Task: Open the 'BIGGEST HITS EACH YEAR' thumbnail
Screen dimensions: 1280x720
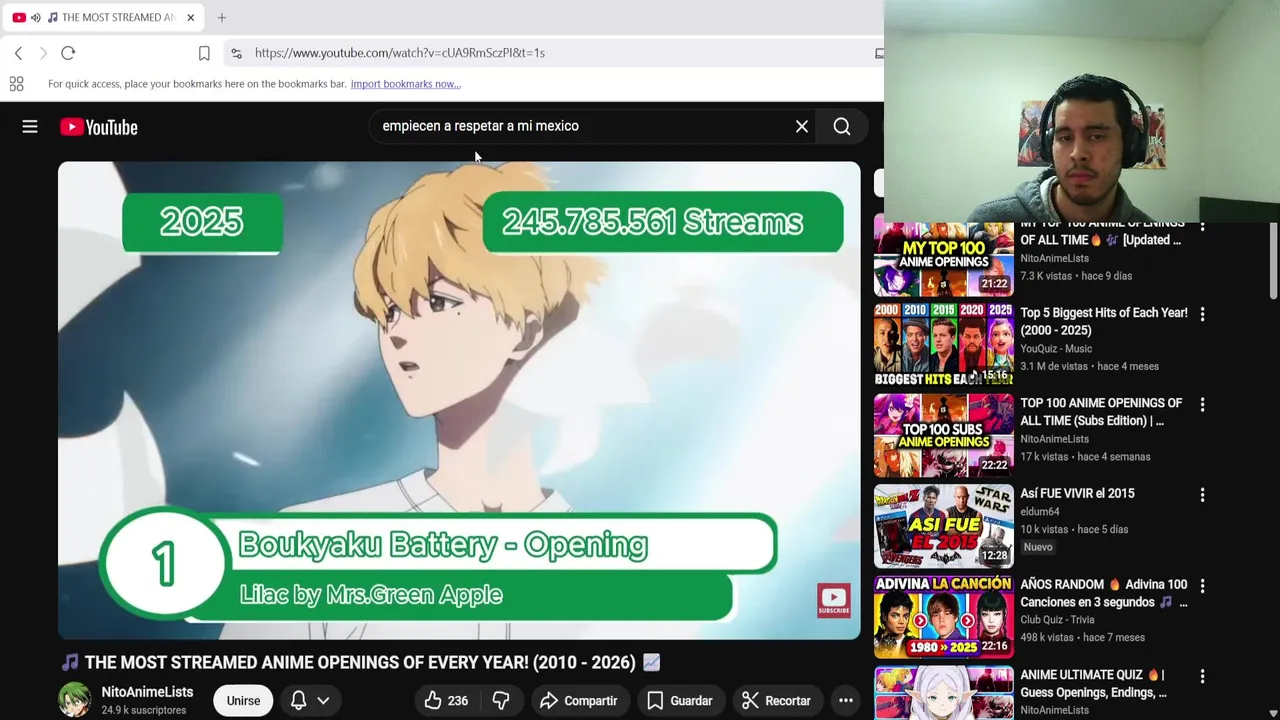Action: coord(944,345)
